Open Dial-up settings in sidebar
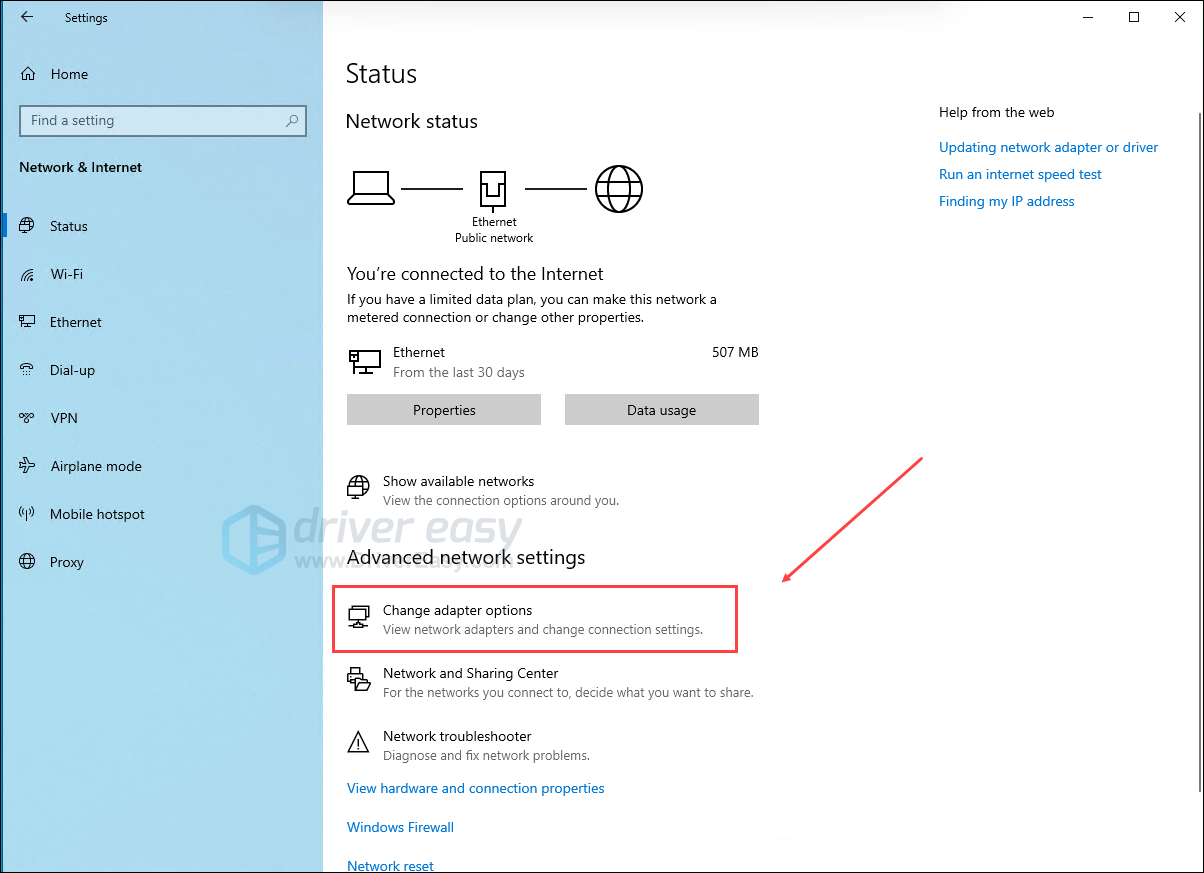The height and width of the screenshot is (873, 1204). [x=72, y=370]
